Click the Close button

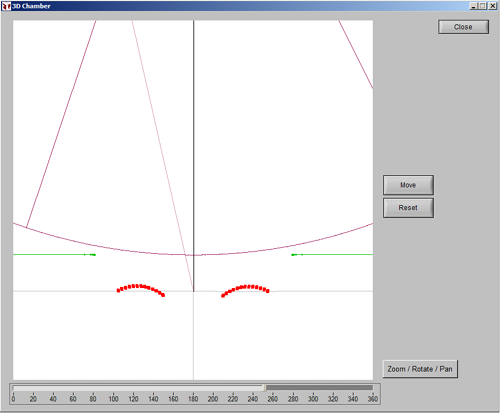(463, 27)
